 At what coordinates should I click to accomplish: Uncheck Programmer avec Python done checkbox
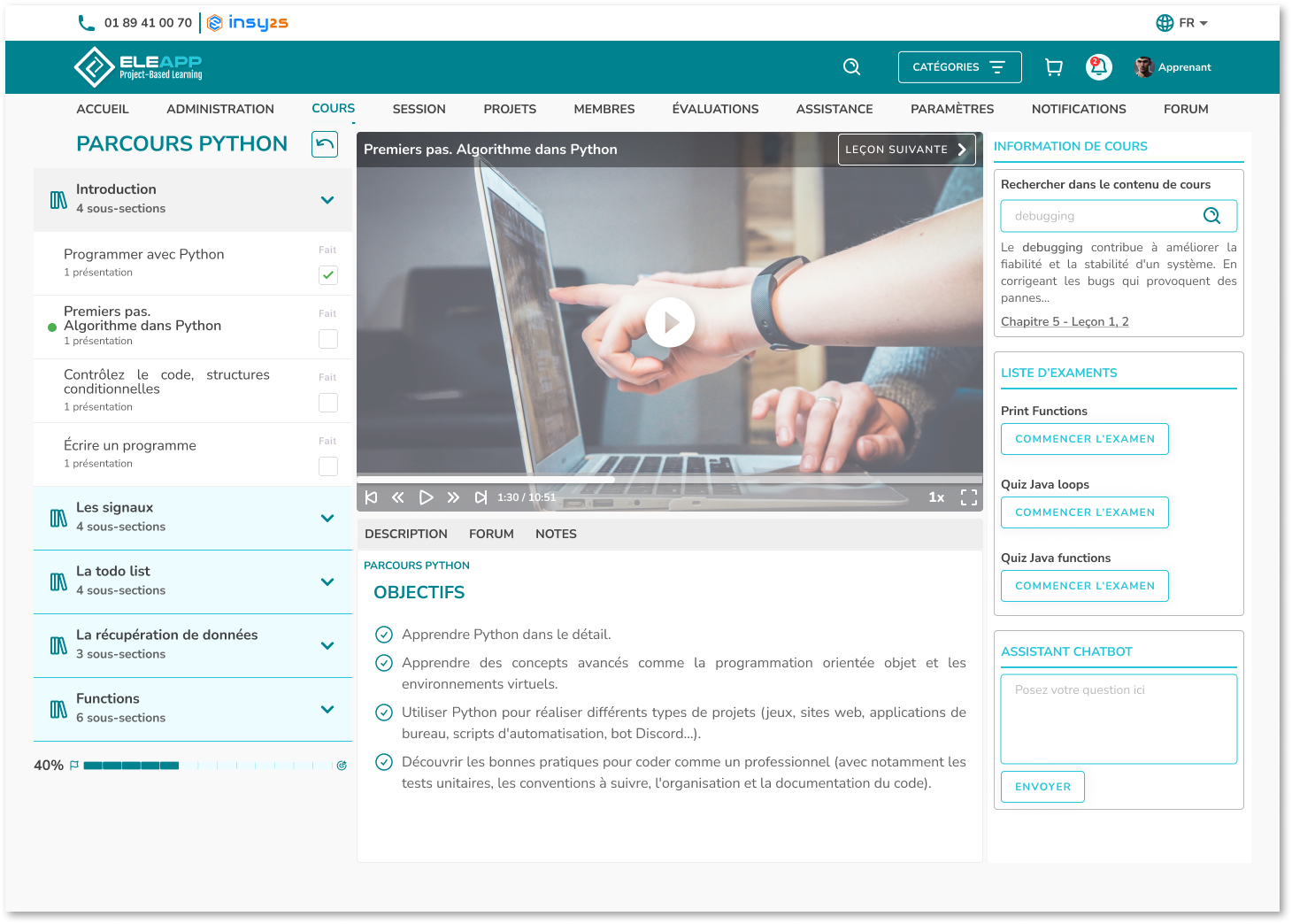328,275
